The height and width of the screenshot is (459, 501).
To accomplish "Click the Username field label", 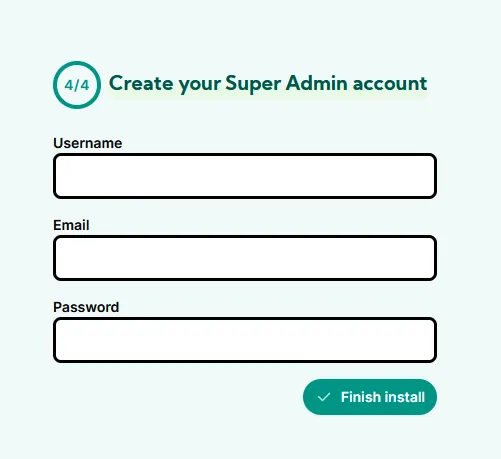I will coord(88,143).
